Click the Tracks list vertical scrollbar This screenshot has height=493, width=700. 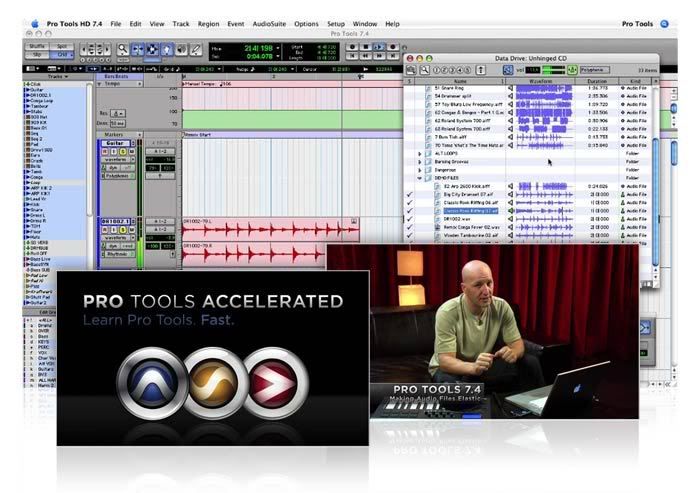pyautogui.click(x=90, y=150)
